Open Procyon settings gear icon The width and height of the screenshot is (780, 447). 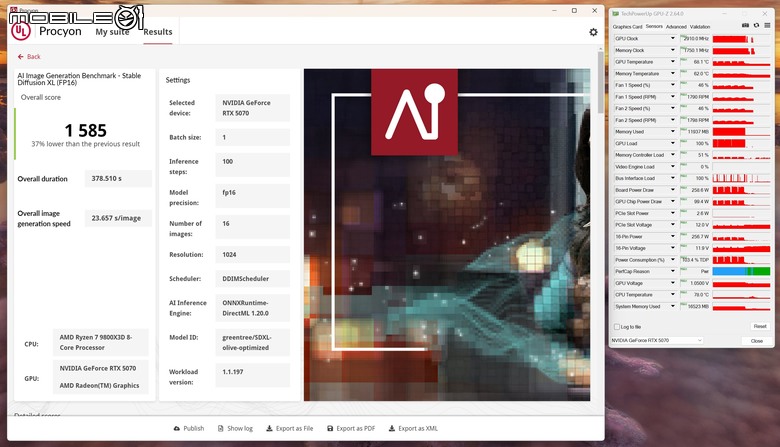click(593, 32)
